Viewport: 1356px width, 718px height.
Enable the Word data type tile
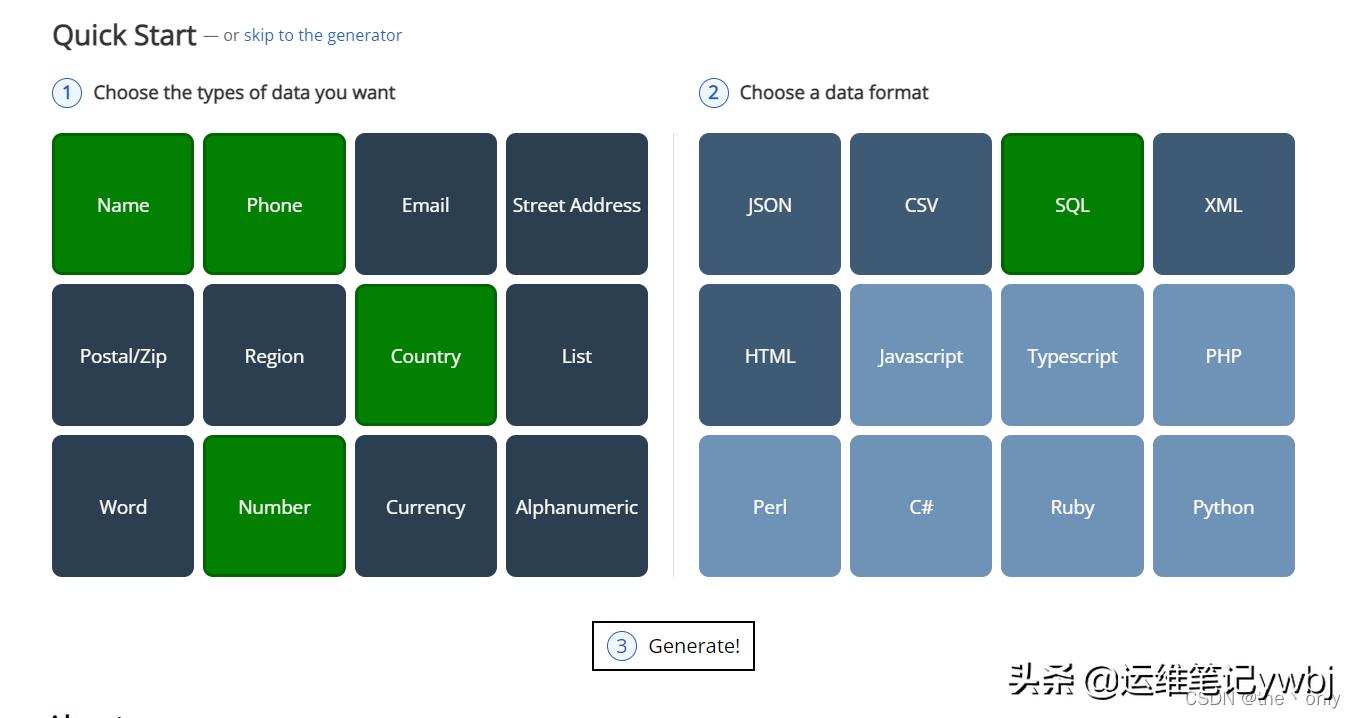pyautogui.click(x=123, y=506)
